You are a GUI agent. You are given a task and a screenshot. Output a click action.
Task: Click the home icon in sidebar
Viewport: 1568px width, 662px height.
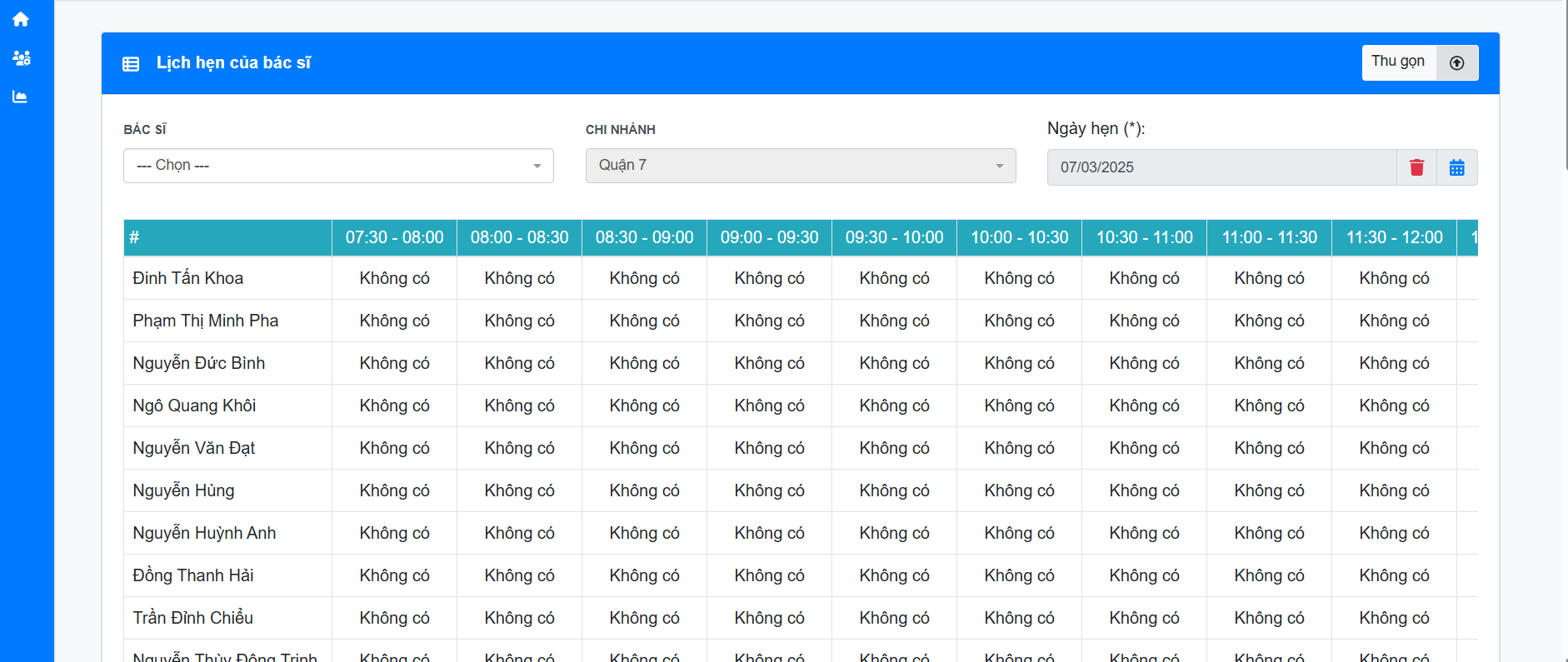[x=21, y=19]
